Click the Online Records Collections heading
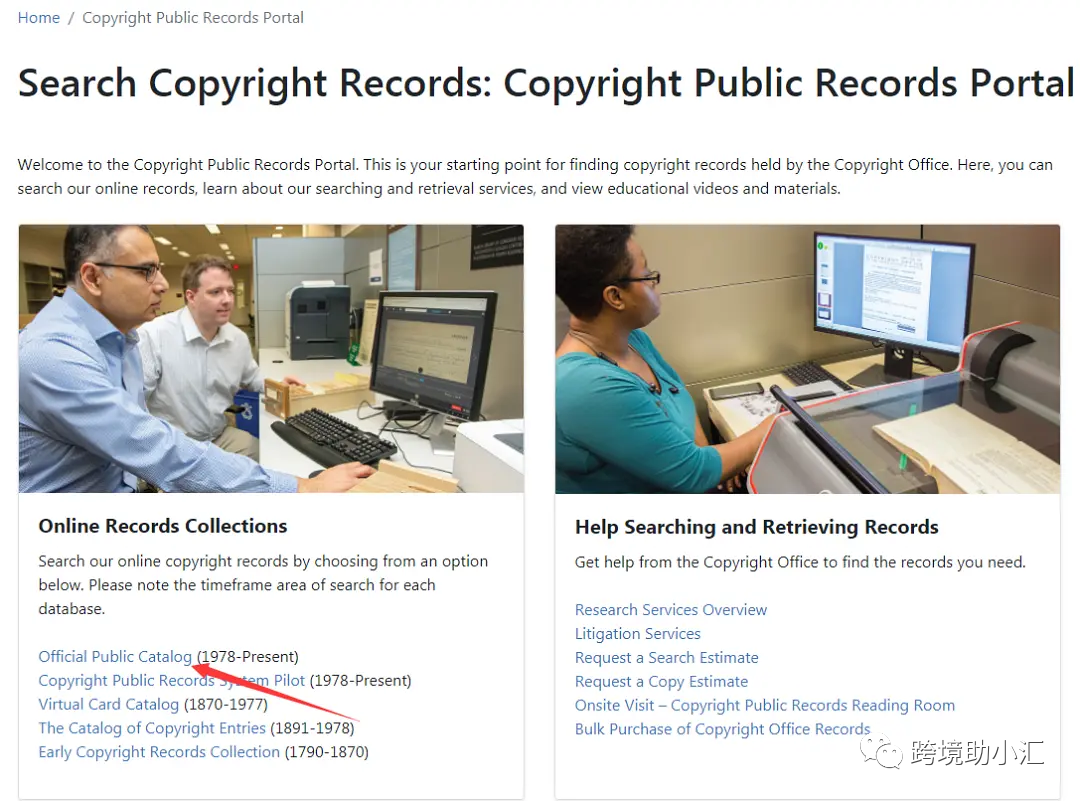Viewport: 1080px width, 801px height. click(163, 526)
